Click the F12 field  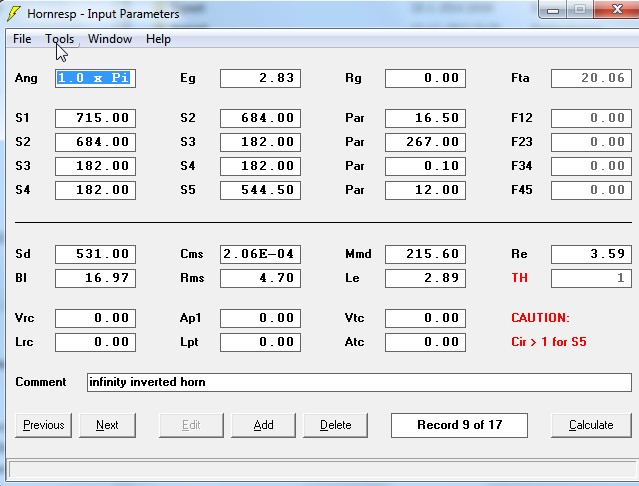[591, 118]
